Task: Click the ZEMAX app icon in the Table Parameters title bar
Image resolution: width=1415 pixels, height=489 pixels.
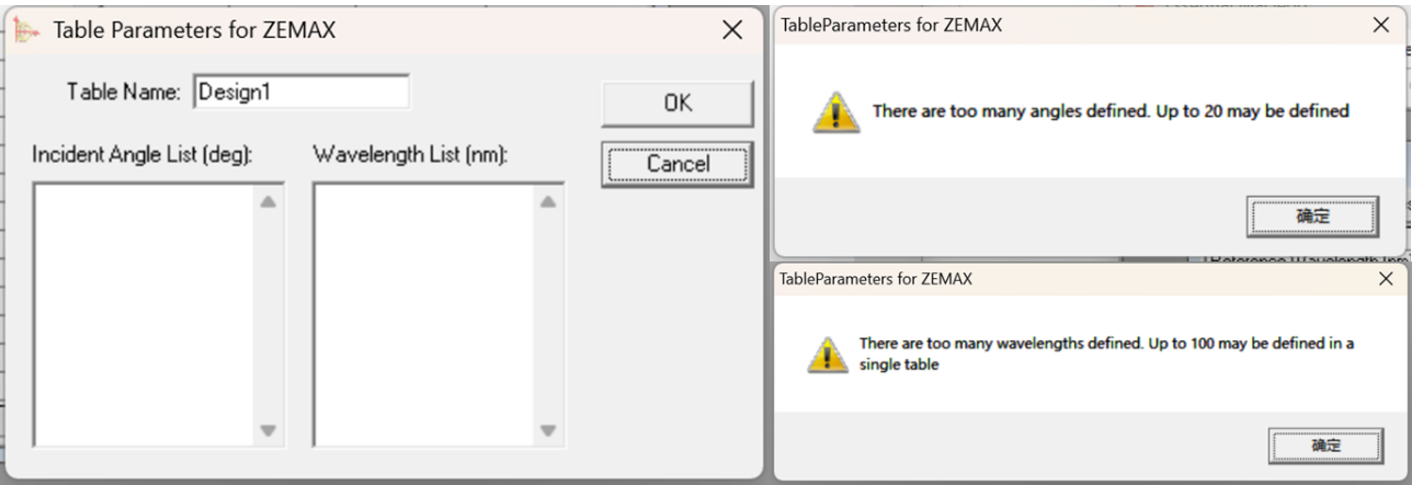Action: [x=25, y=30]
